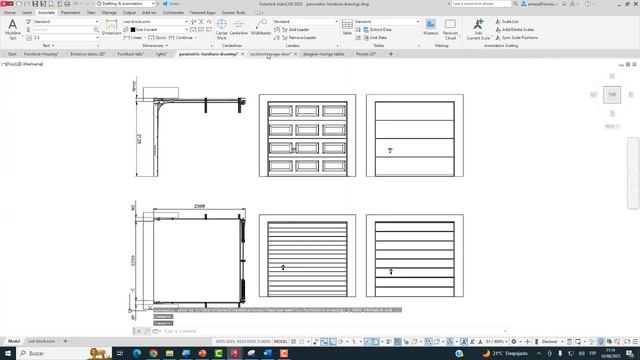Open the Drafting & Annotation workspace dropdown
Screen dimensions: 640x360
[x=126, y=4]
